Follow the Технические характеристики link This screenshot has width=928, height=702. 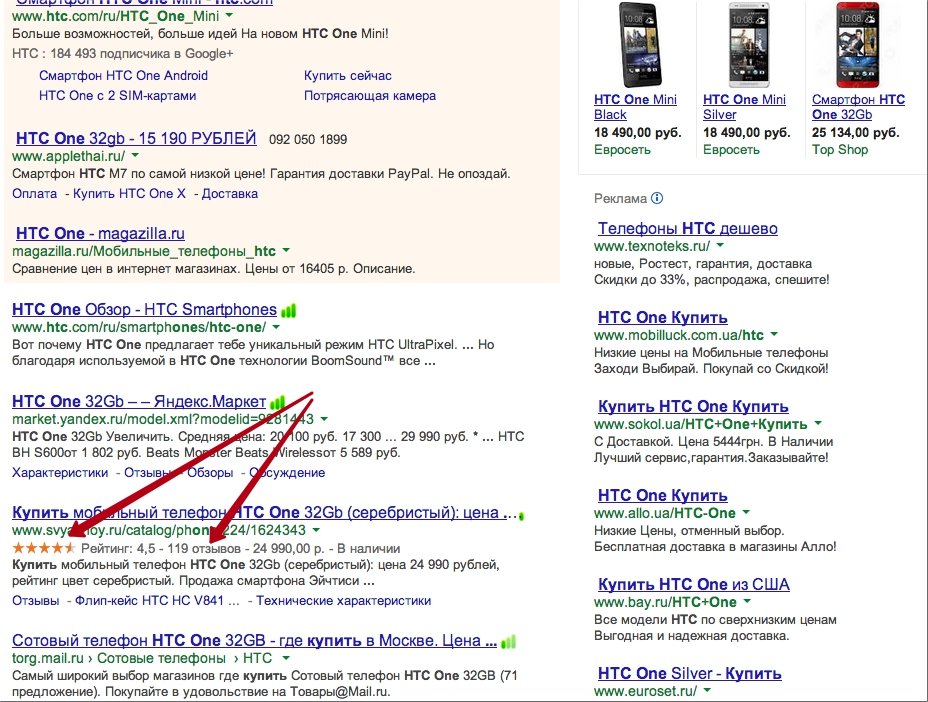[343, 601]
